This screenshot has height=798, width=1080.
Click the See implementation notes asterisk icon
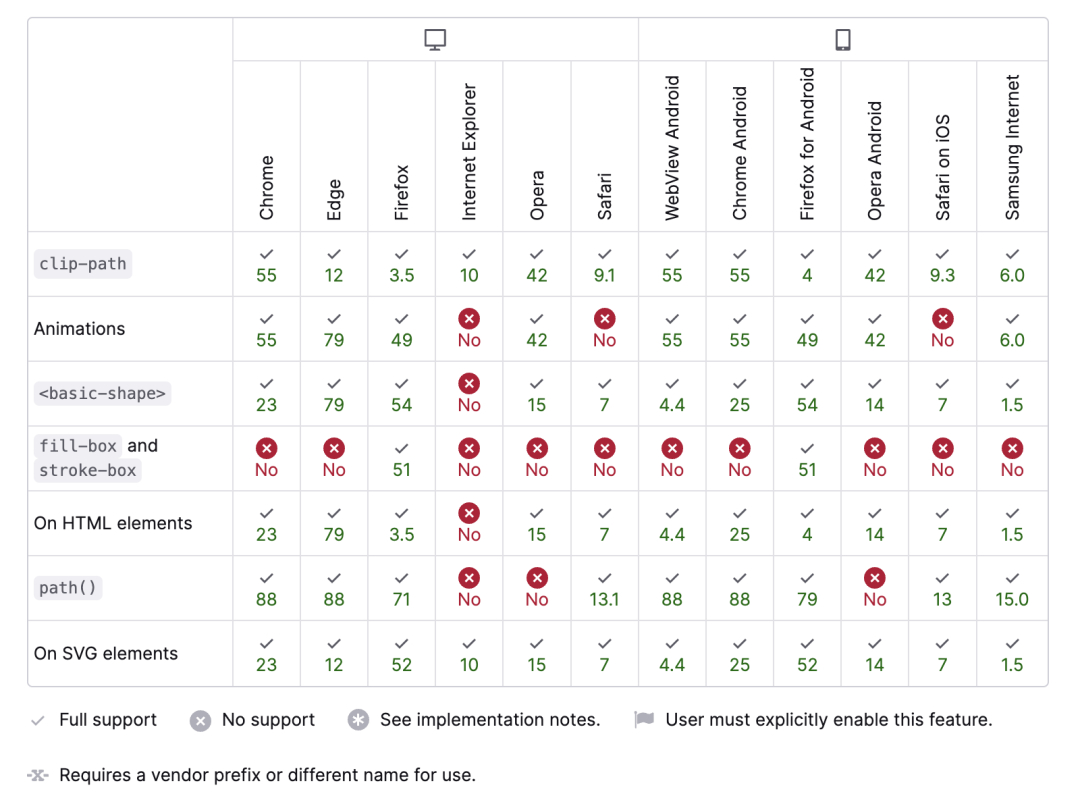point(358,720)
